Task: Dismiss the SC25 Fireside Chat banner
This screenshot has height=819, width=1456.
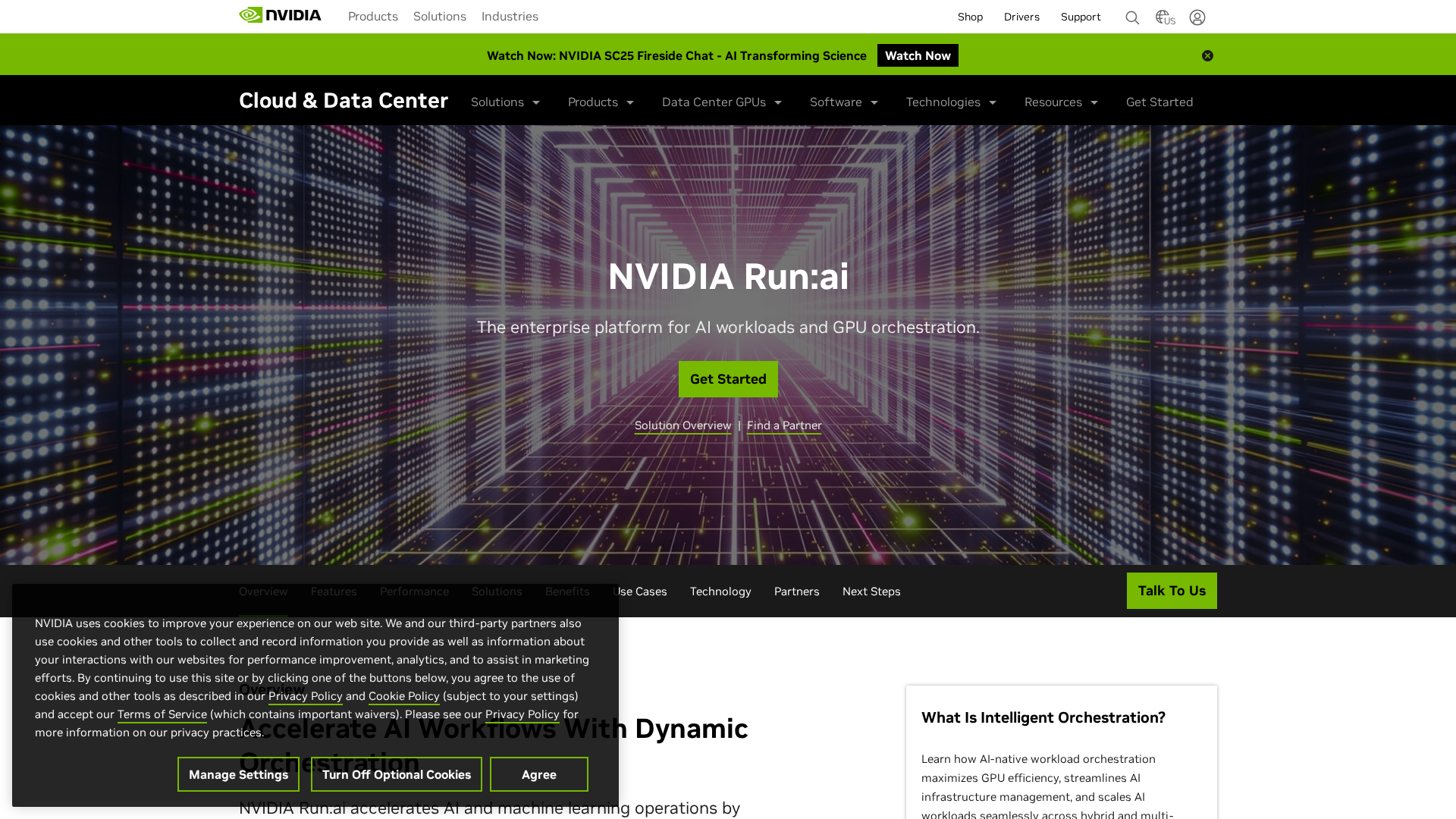Action: tap(1207, 55)
